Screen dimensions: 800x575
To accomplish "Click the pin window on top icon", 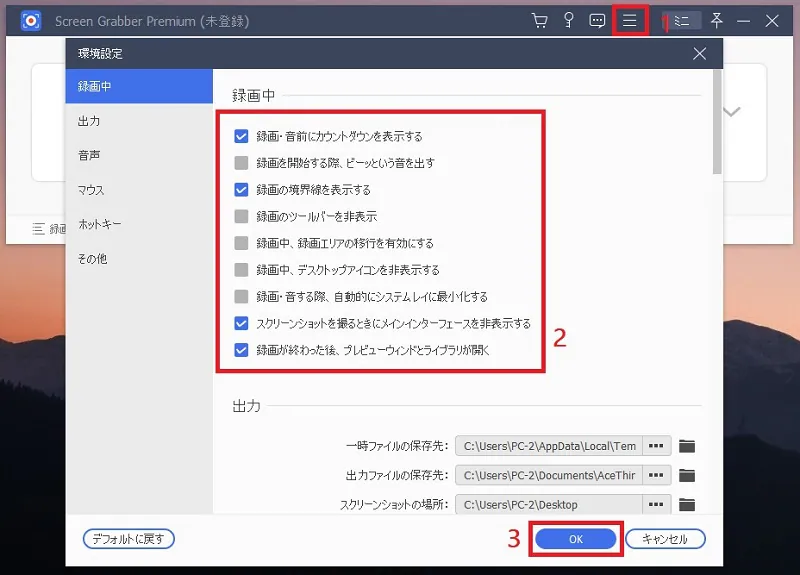I will (x=716, y=21).
